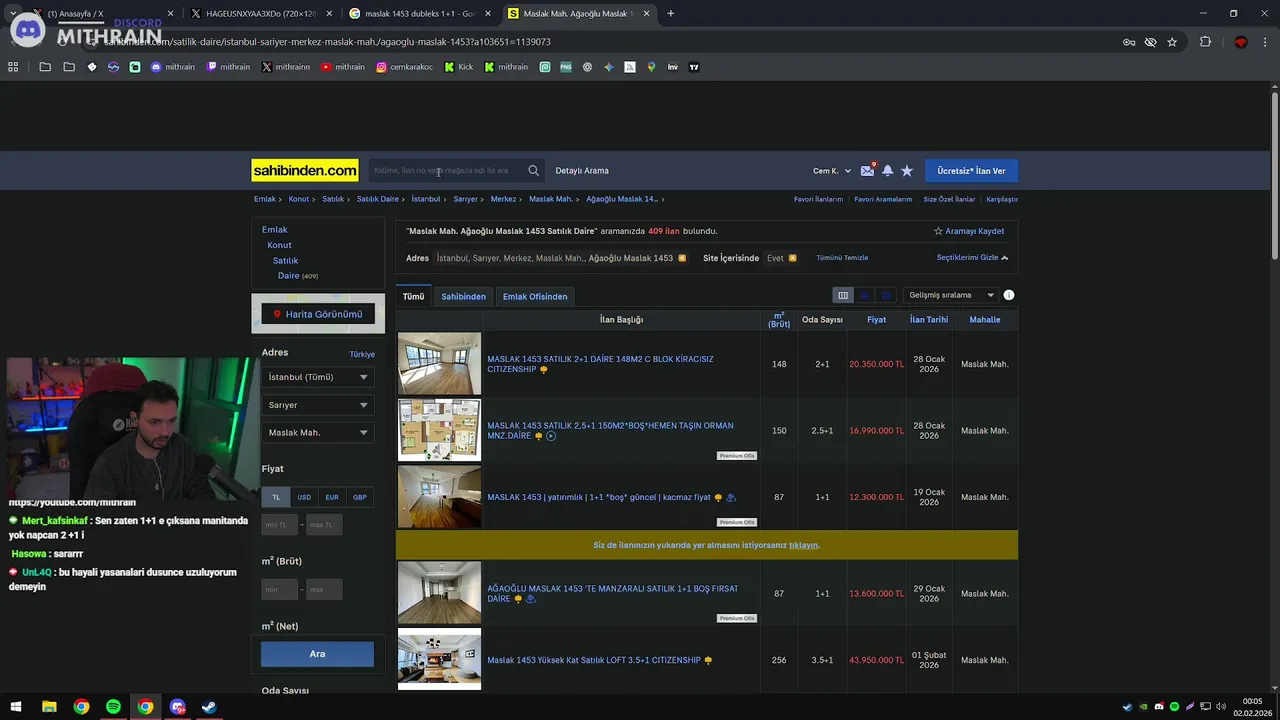Open the Gelişmiş sıralama sort dropdown

coord(951,295)
